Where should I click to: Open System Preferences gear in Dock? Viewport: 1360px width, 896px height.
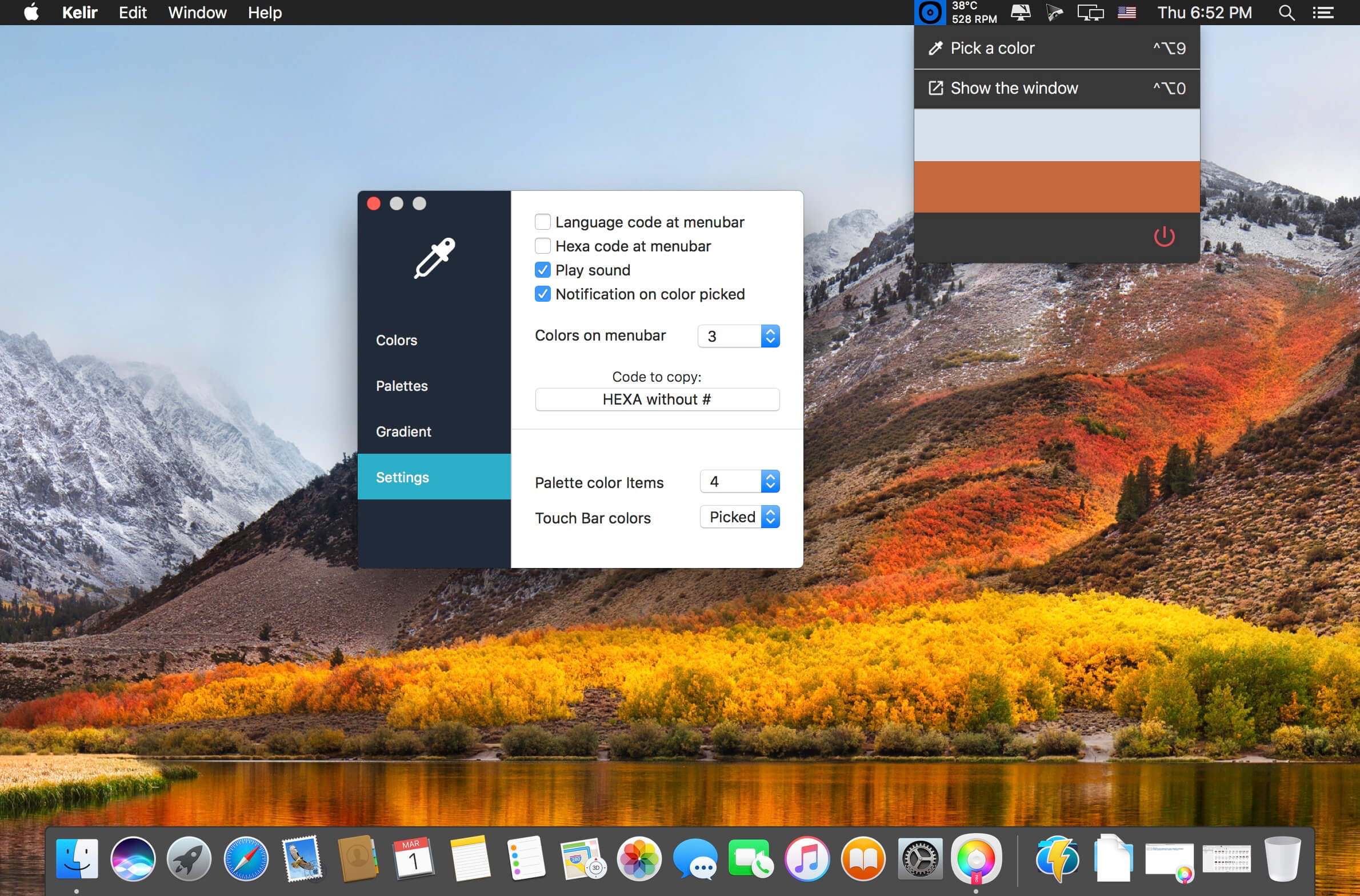pyautogui.click(x=920, y=859)
